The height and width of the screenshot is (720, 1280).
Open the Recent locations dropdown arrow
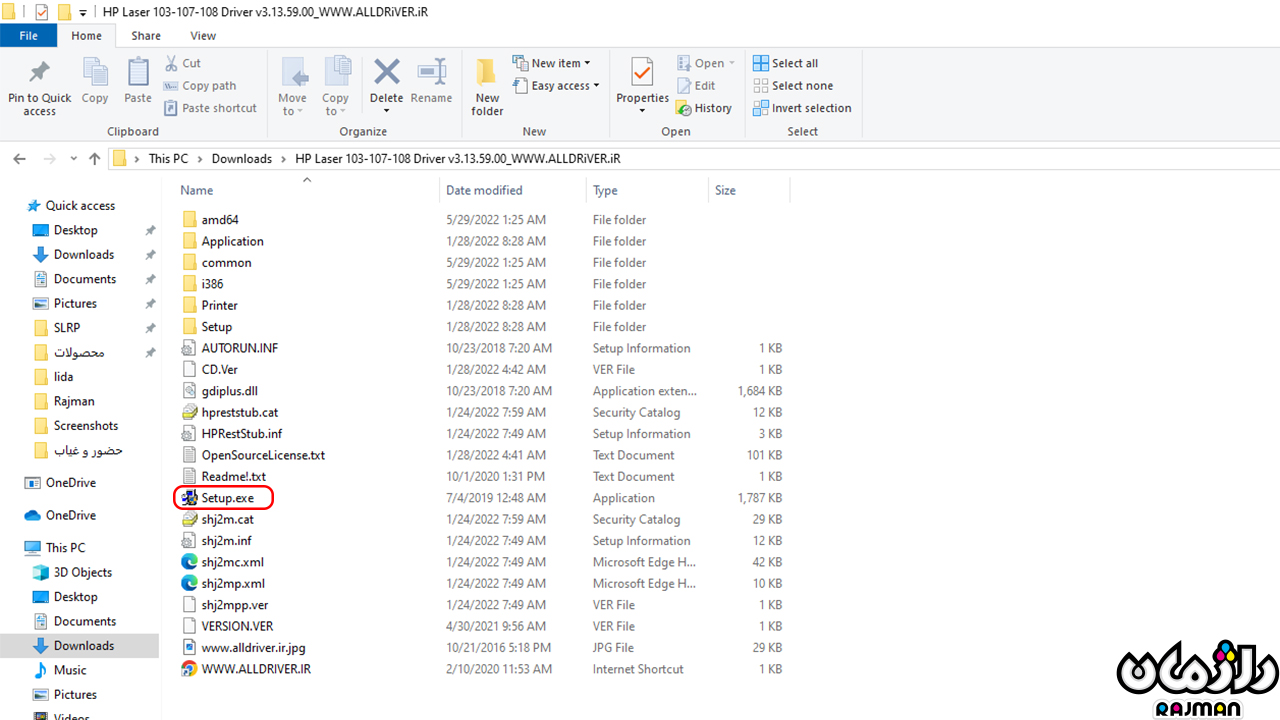point(74,159)
